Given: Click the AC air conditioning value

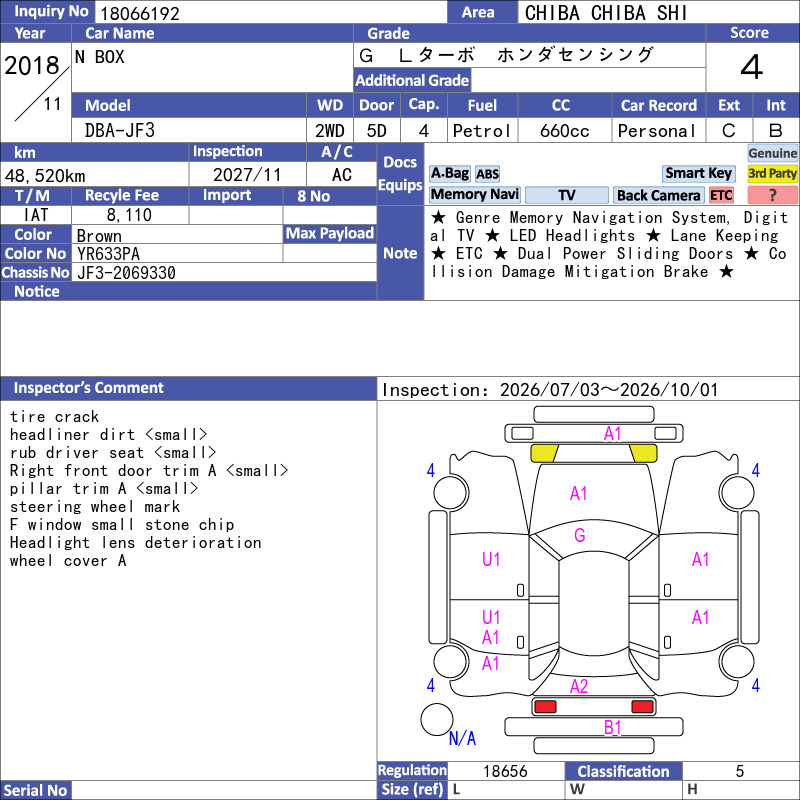Looking at the screenshot, I should point(342,175).
